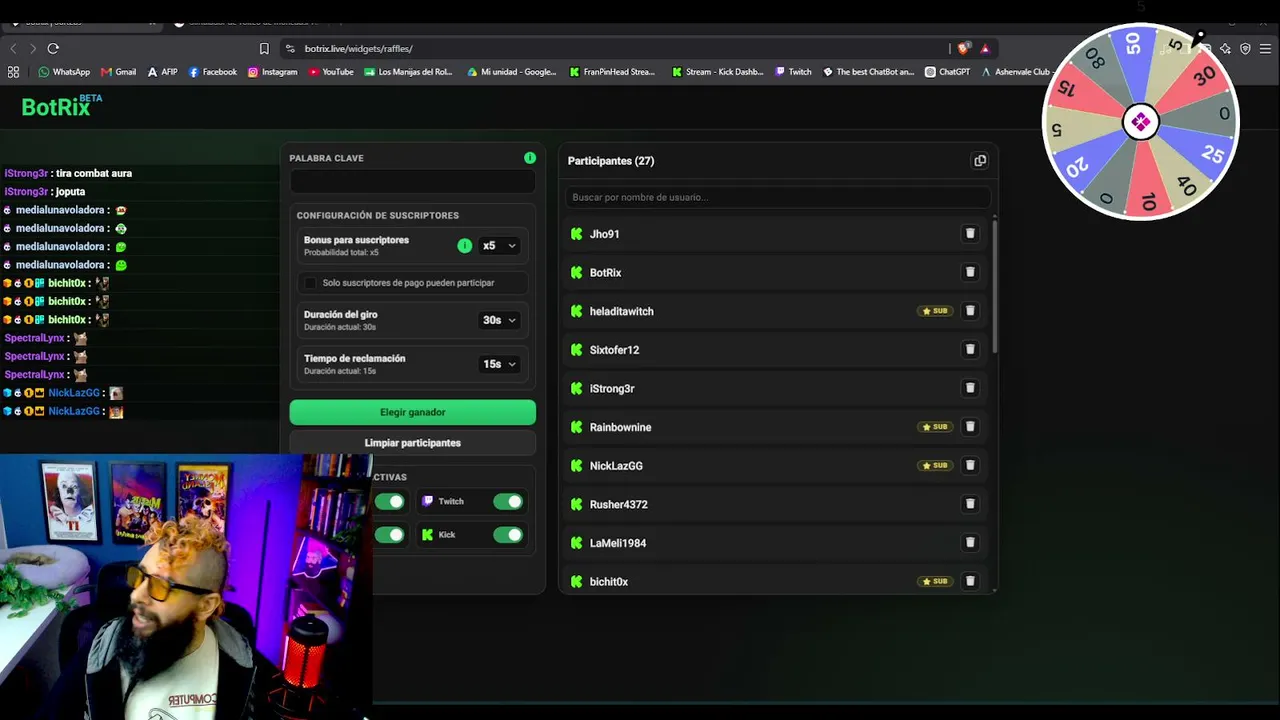Click the Palabra Clave keyword input field
This screenshot has width=1280, height=720.
(x=413, y=182)
